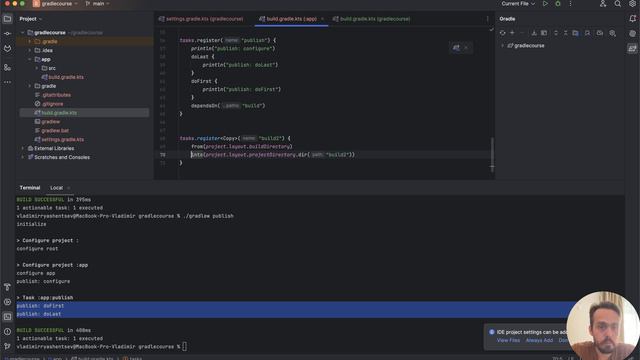Open Execute Gradle Task icon

point(544,33)
